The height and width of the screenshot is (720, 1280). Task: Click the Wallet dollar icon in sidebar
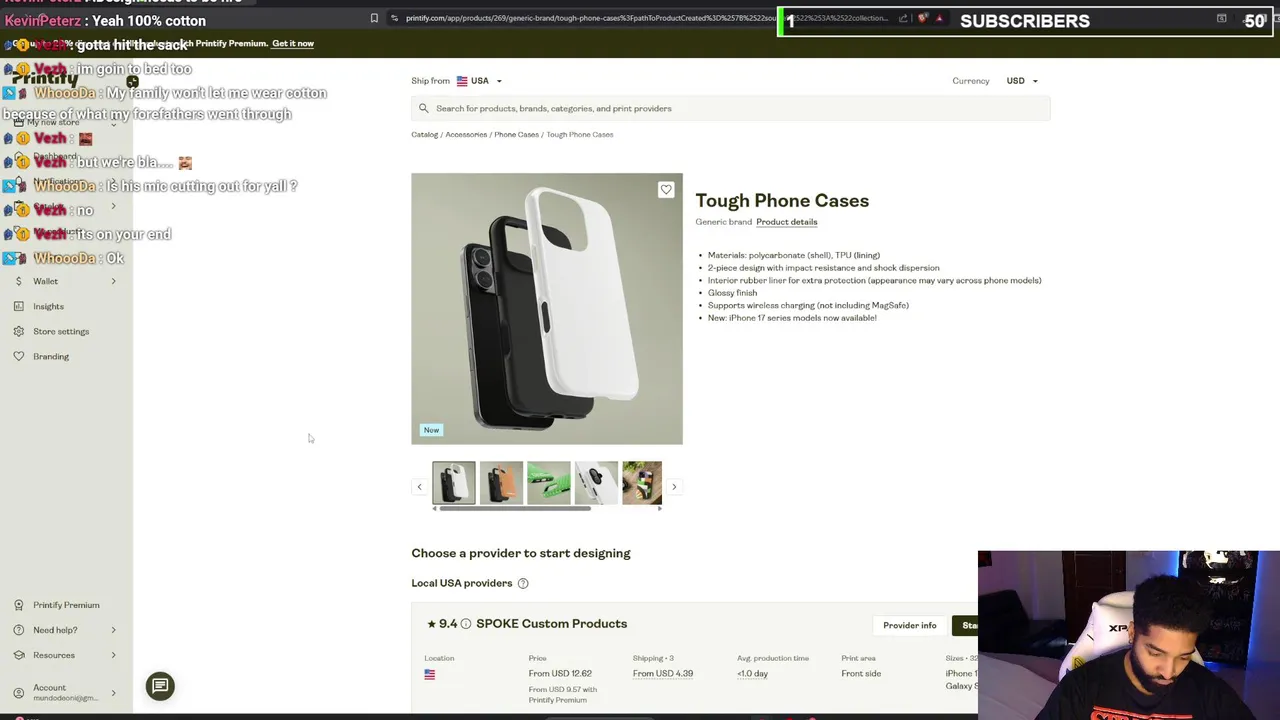pyautogui.click(x=18, y=281)
